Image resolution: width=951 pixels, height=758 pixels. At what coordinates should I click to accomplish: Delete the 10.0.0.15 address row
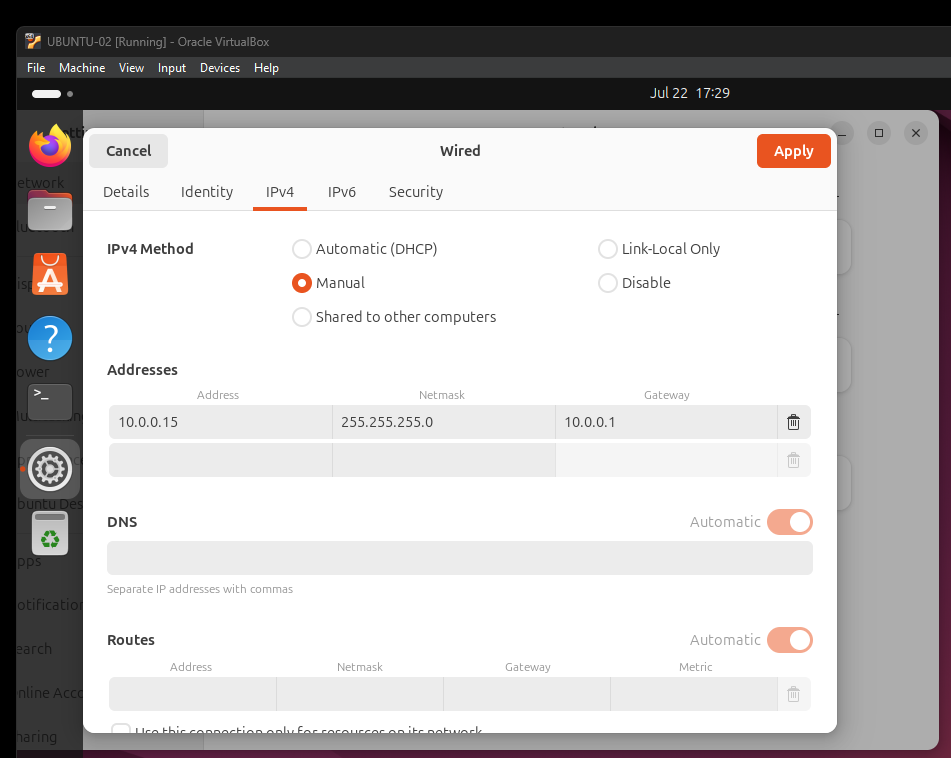(793, 422)
